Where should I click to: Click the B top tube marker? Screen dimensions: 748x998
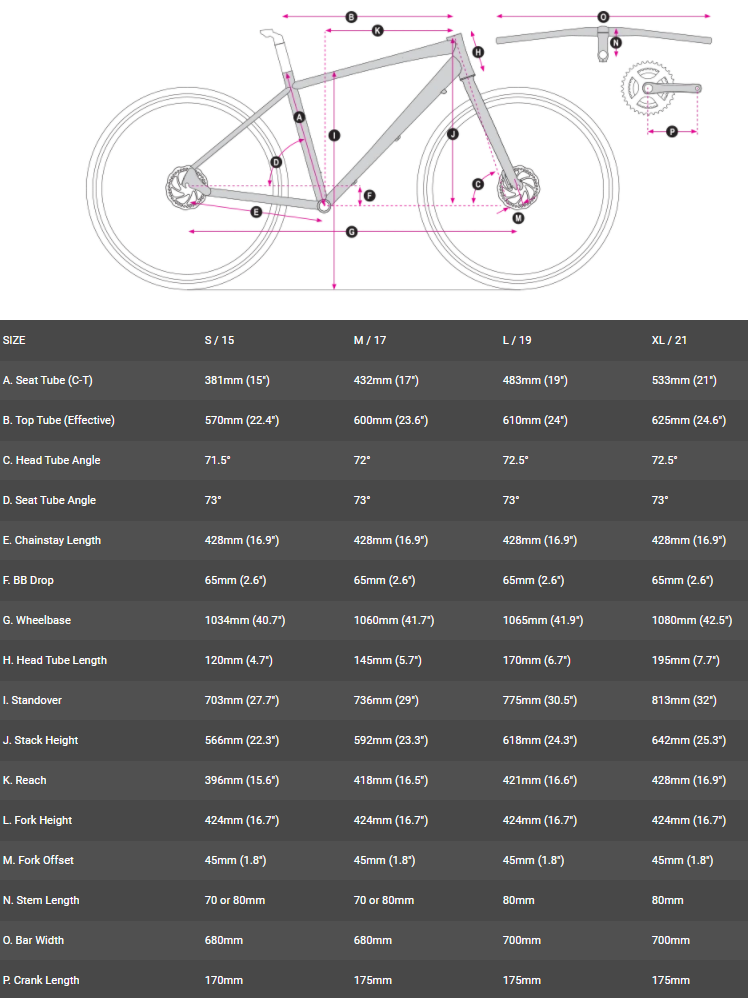pos(351,17)
